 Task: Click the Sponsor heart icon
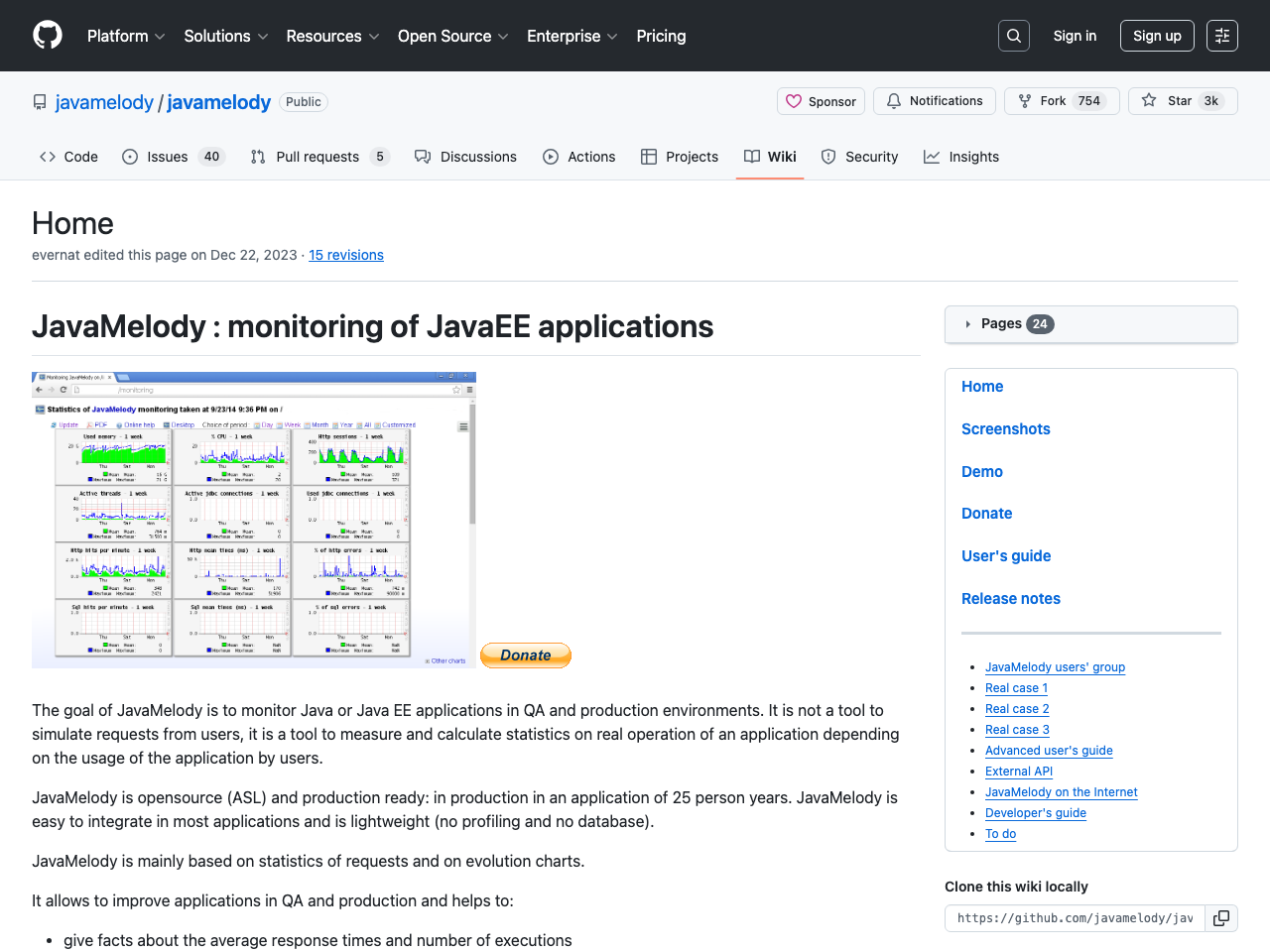[x=796, y=100]
